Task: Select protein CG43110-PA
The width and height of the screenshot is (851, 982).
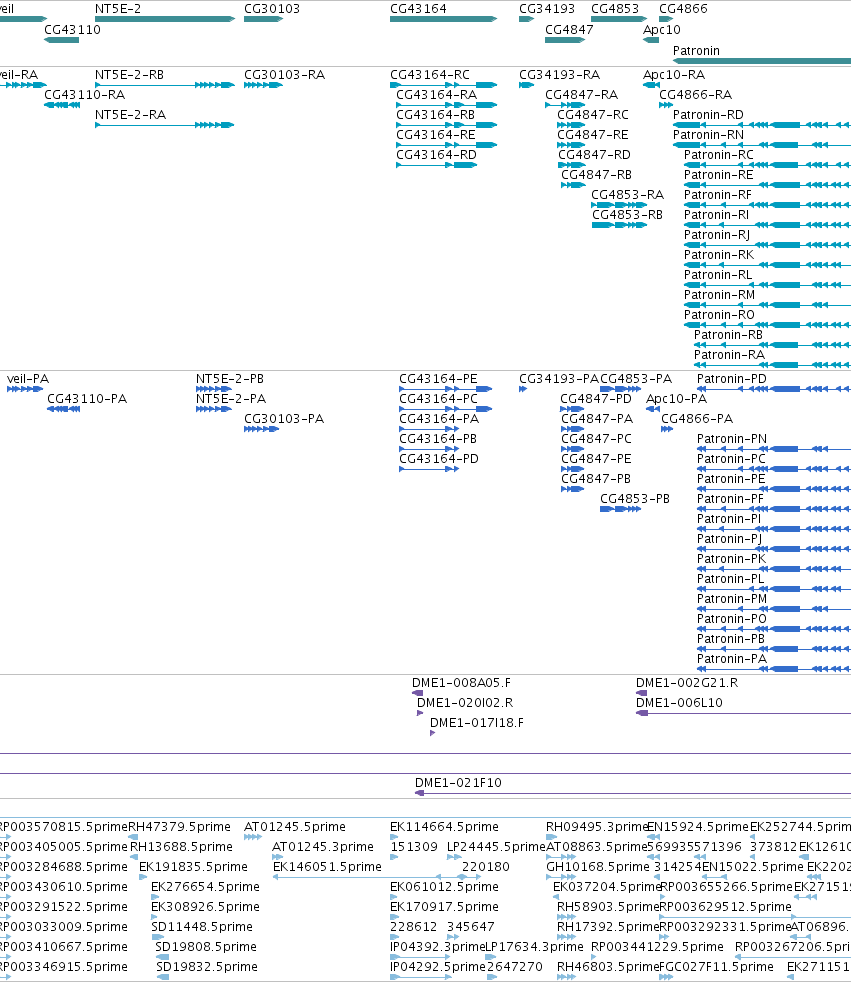Action: point(63,410)
